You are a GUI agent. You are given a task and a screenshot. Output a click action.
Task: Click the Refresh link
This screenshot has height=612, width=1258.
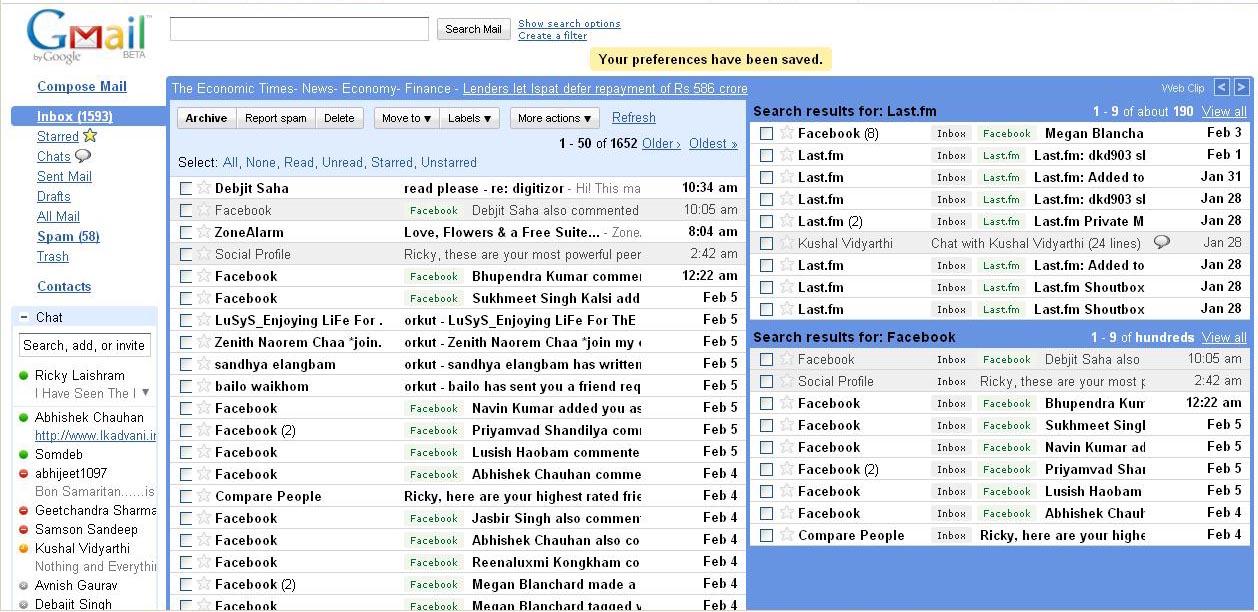(x=634, y=117)
